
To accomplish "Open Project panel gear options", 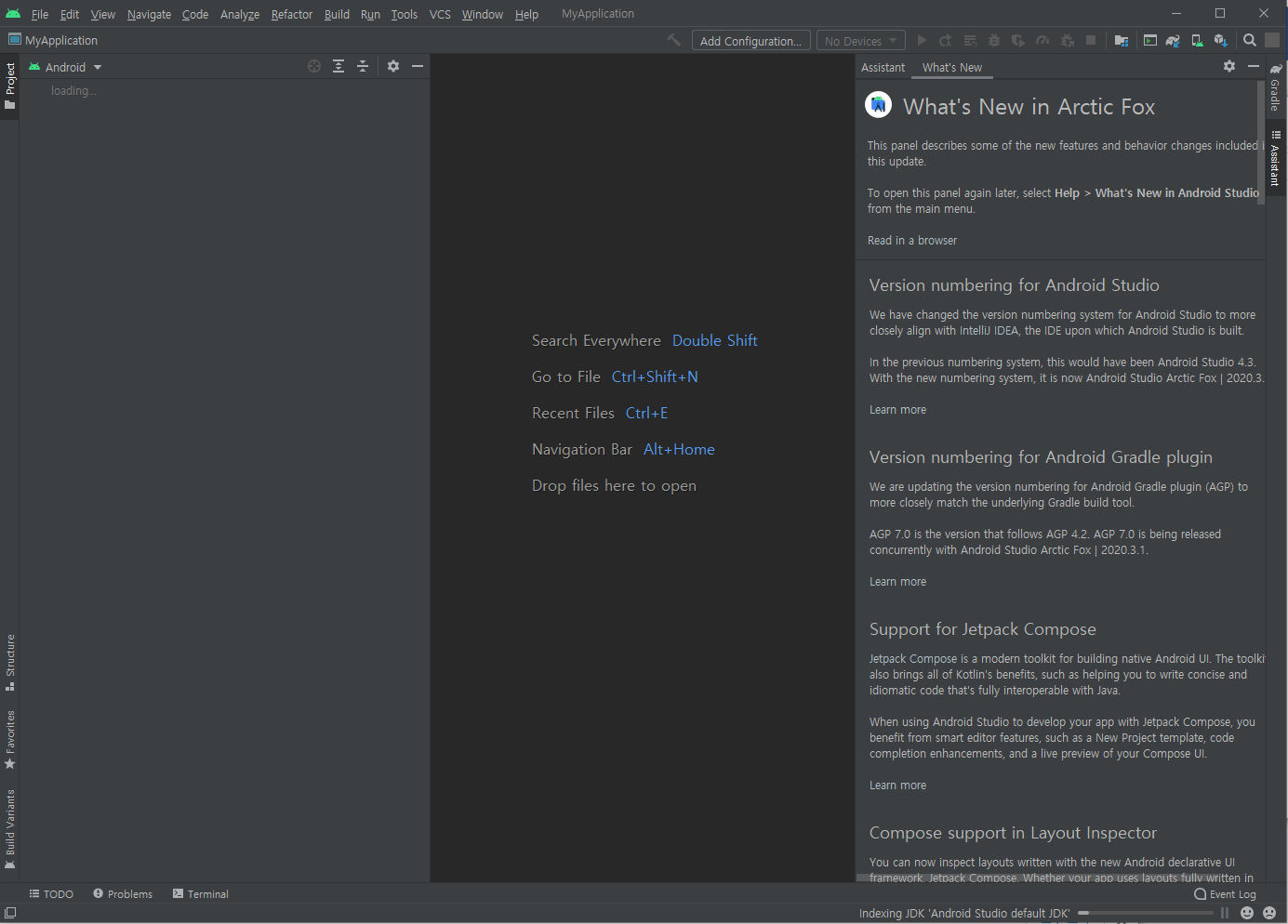I will tap(393, 66).
